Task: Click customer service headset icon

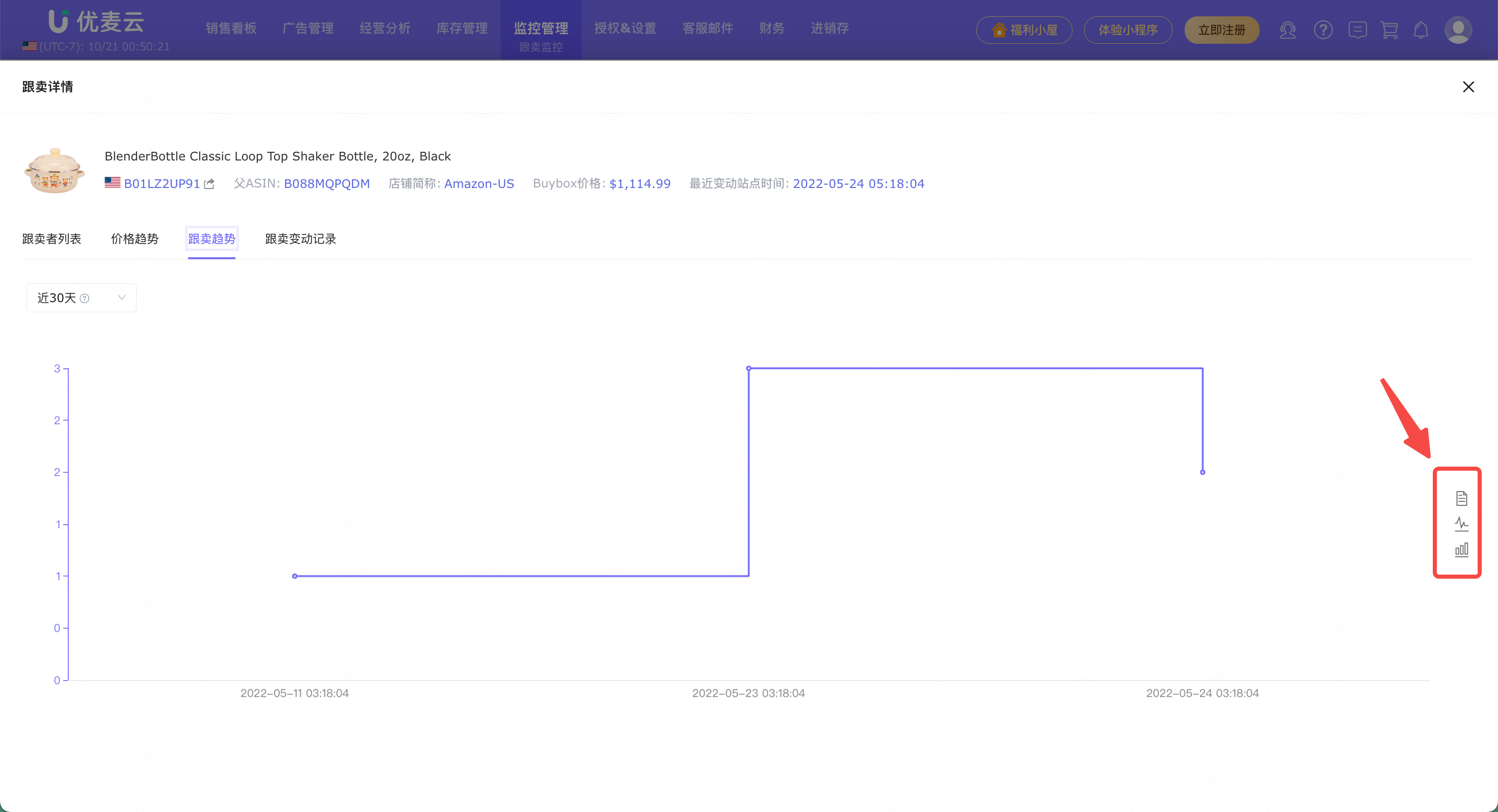Action: (x=1288, y=30)
